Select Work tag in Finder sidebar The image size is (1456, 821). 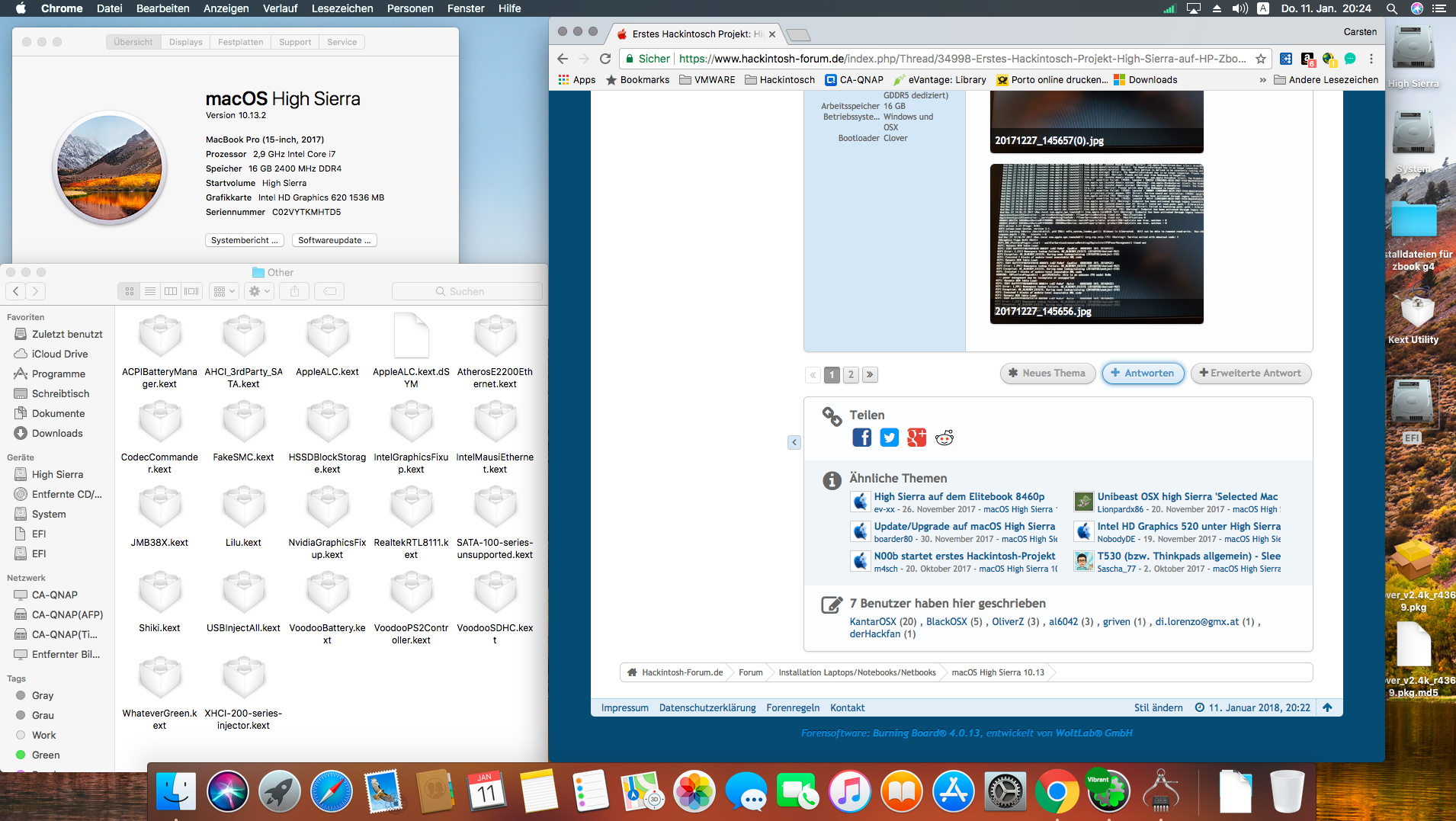43,735
